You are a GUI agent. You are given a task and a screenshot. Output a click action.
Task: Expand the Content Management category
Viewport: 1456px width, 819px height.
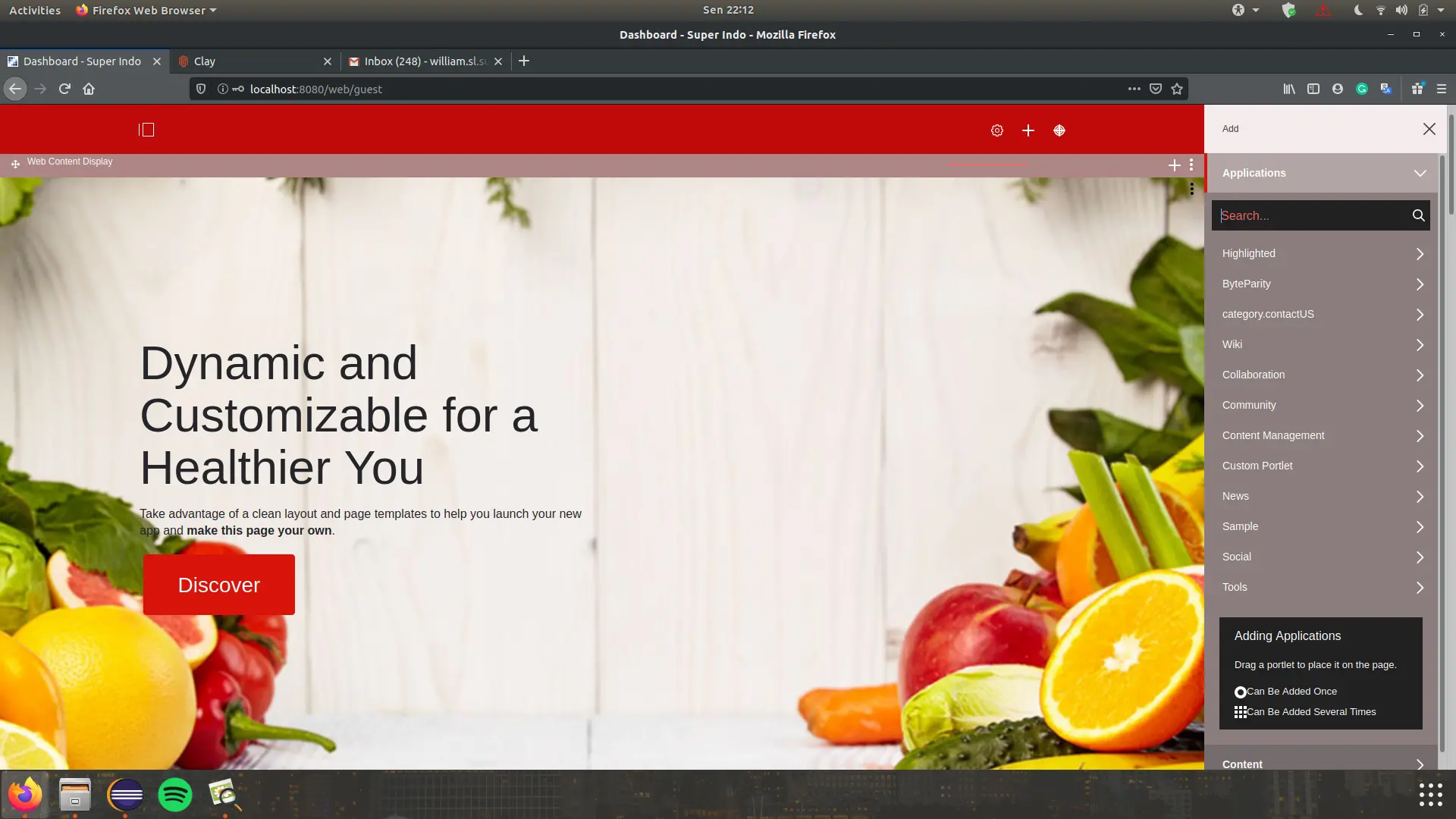point(1321,435)
